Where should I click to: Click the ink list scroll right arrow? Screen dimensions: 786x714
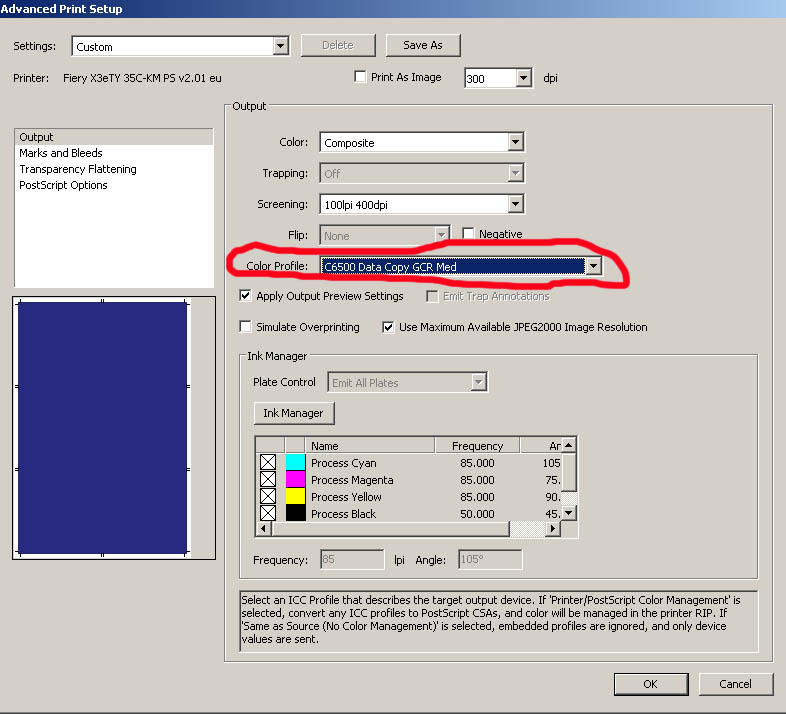[552, 528]
